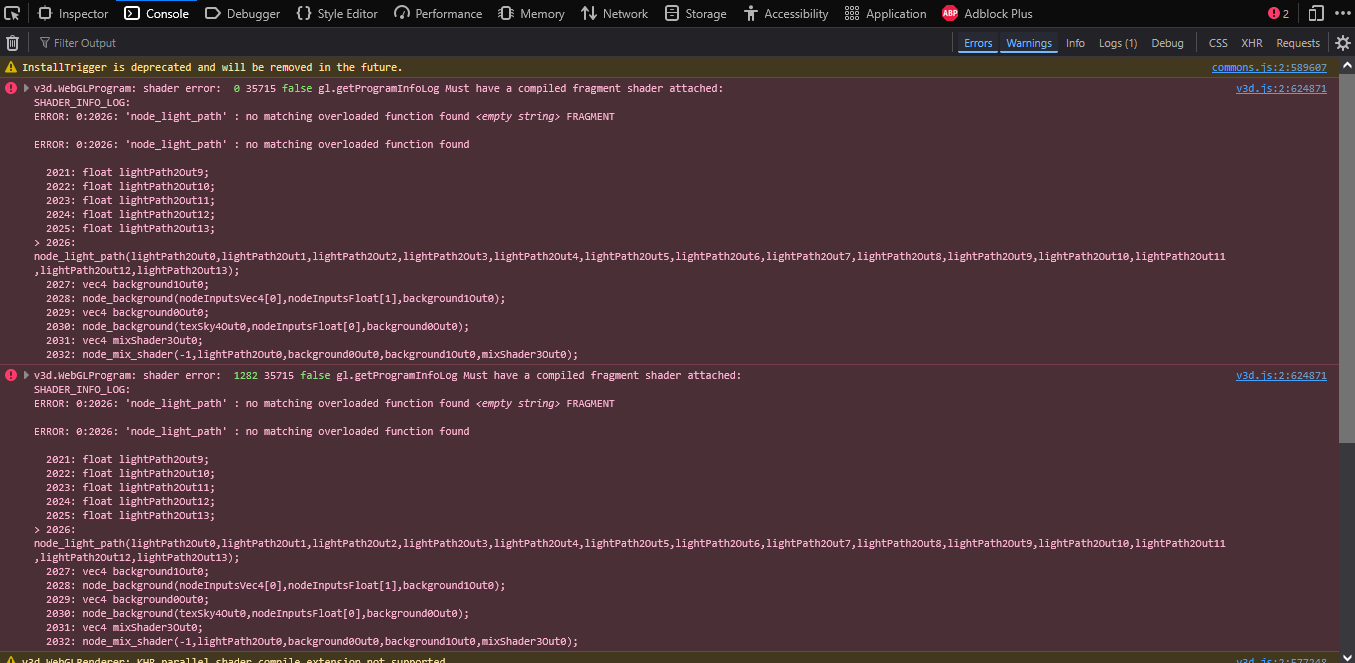Click error icon of the '0 35715' shader error

pyautogui.click(x=11, y=88)
